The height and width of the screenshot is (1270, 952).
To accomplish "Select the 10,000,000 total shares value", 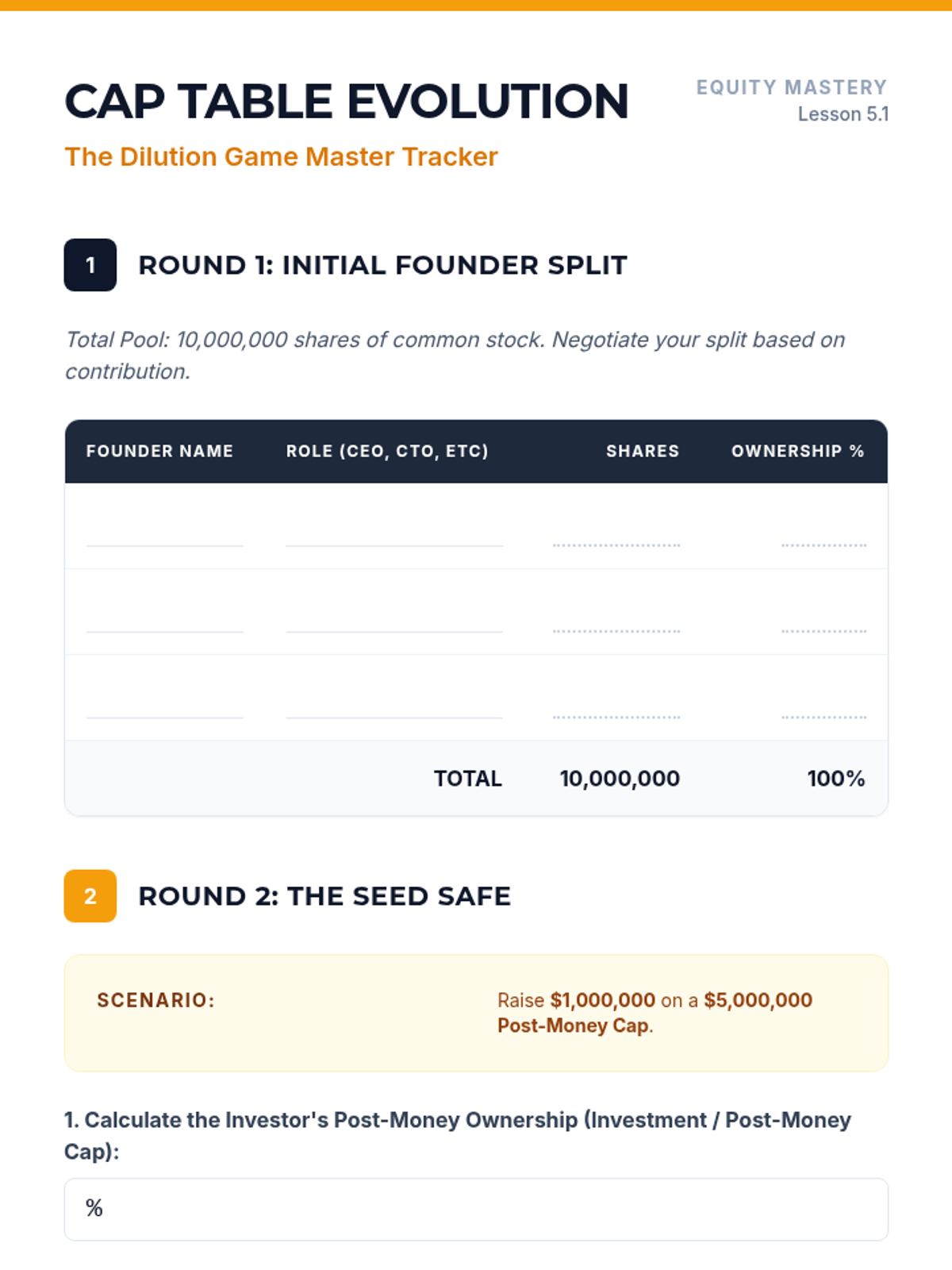I will (620, 779).
